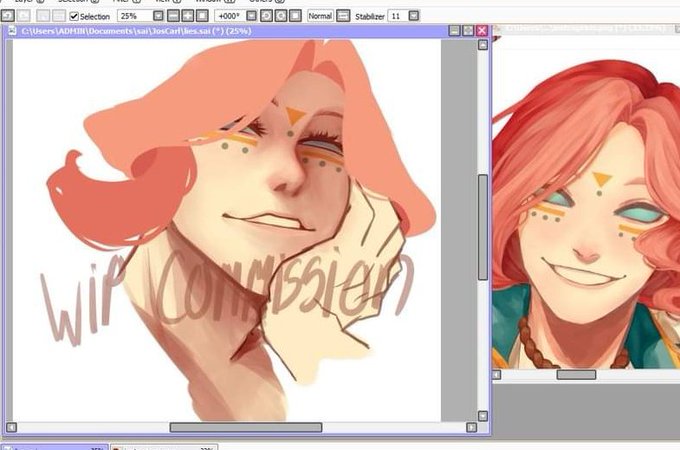Screen dimensions: 680x450
Task: Click the horizontal scrollbar thumb of the reference window
Action: pyautogui.click(x=576, y=375)
